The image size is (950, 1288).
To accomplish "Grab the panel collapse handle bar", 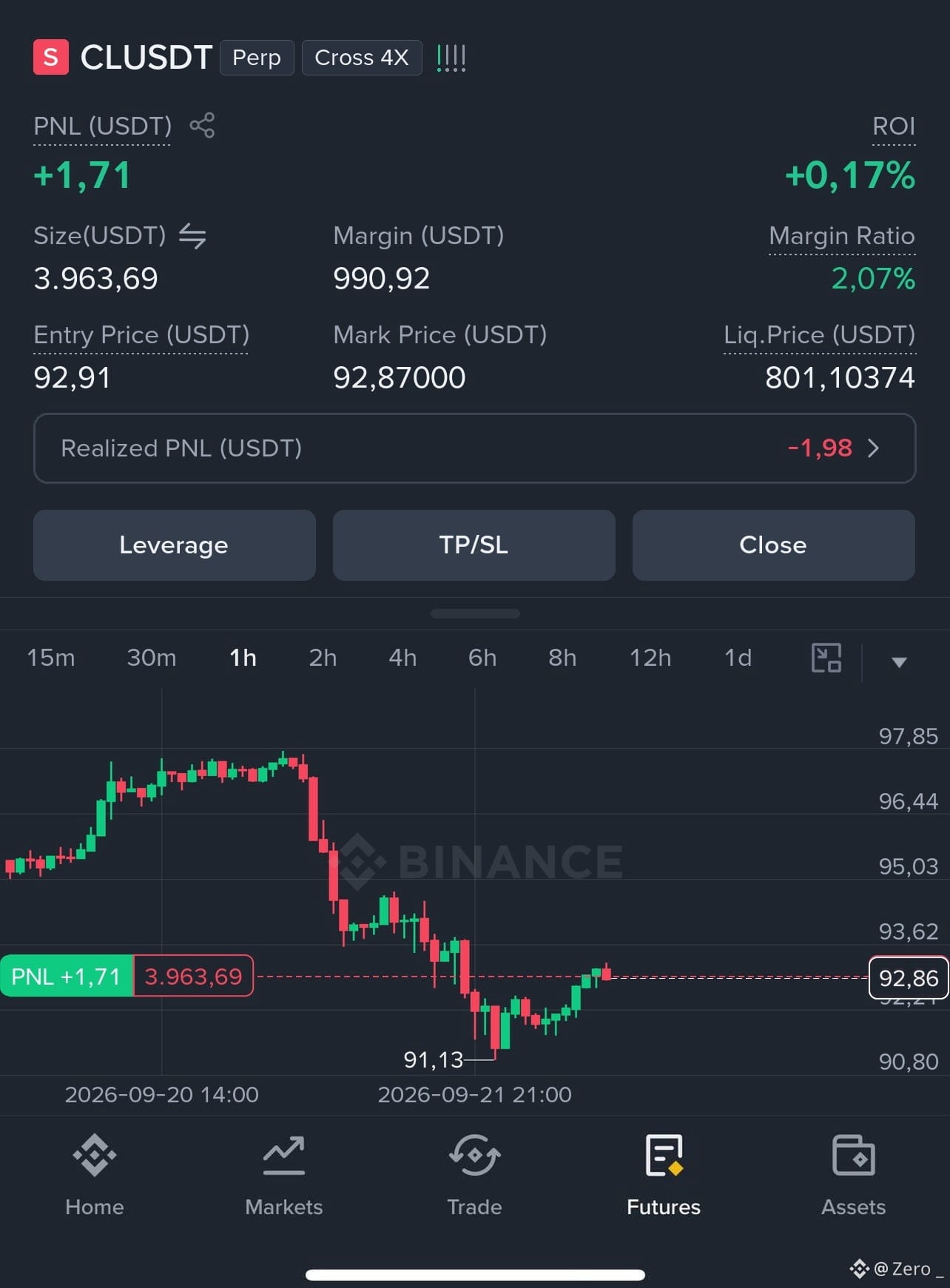I will click(475, 613).
